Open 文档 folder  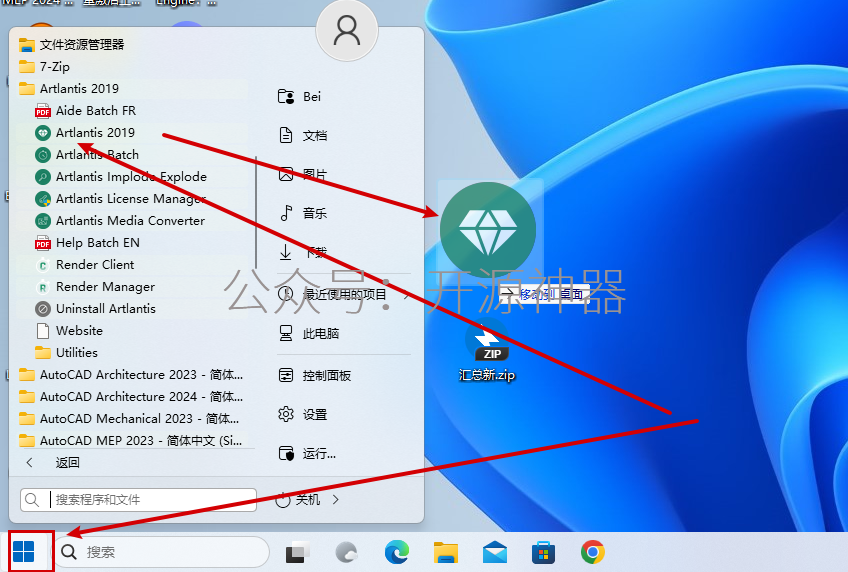pyautogui.click(x=303, y=135)
